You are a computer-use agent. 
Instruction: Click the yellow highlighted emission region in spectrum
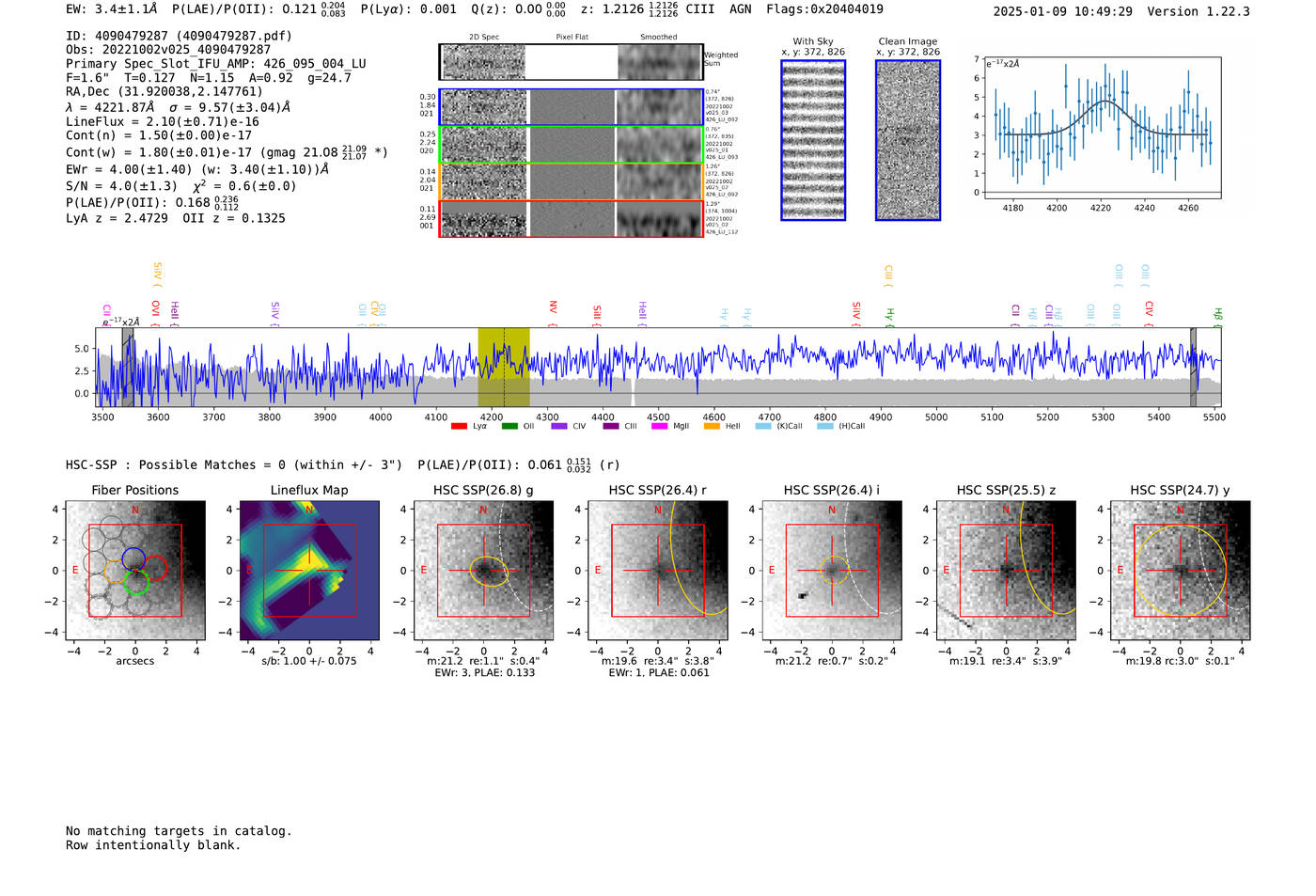click(x=504, y=367)
